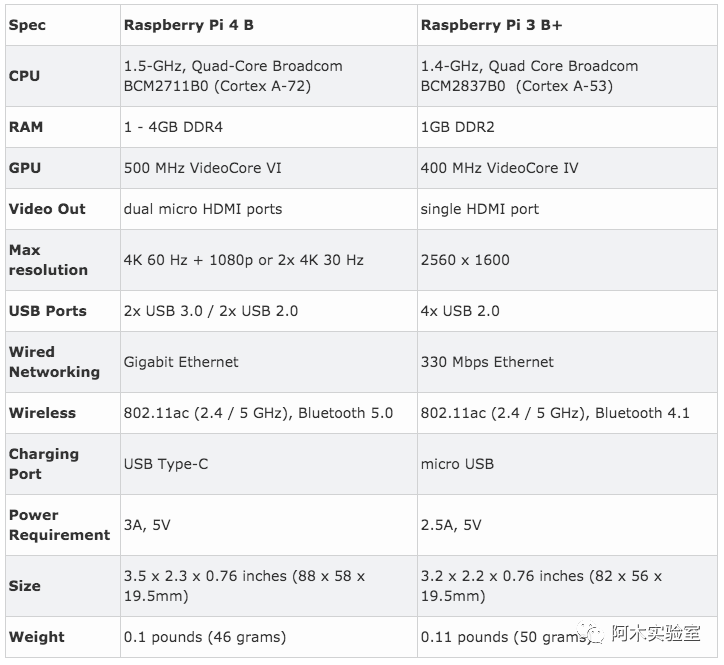The width and height of the screenshot is (724, 665).
Task: Click the Wired Networking row label
Action: click(x=54, y=362)
